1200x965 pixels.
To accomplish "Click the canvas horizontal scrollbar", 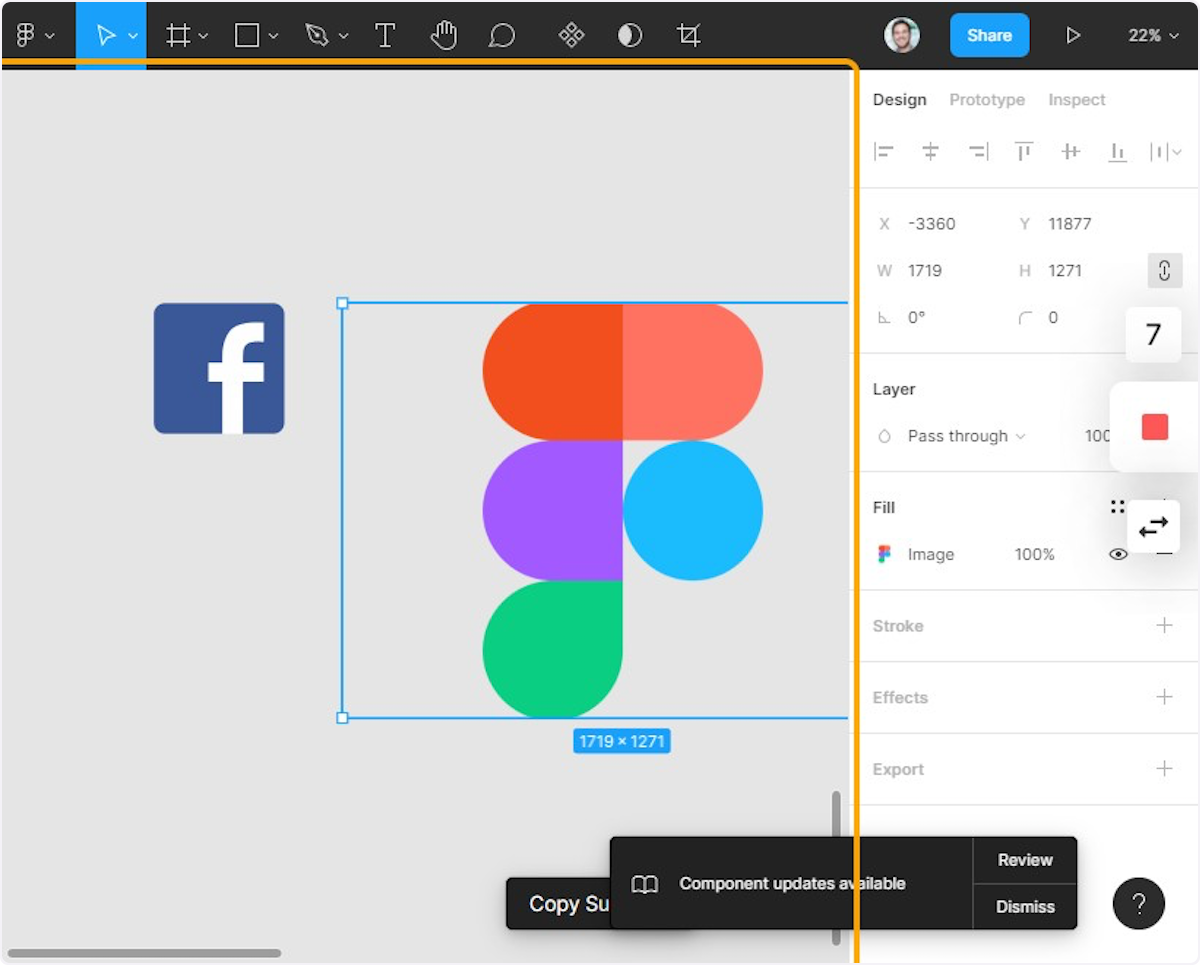I will click(x=145, y=953).
